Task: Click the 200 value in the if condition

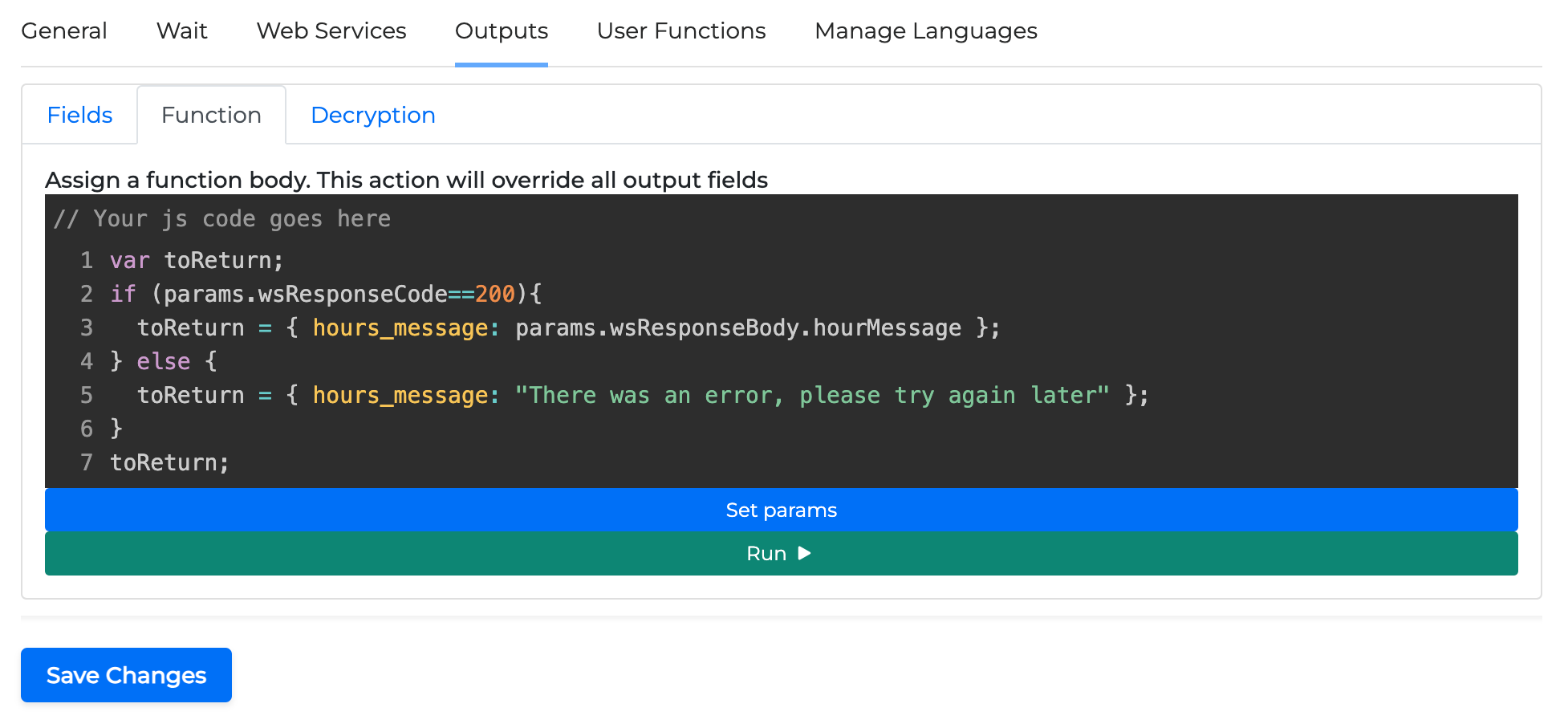Action: click(x=494, y=295)
